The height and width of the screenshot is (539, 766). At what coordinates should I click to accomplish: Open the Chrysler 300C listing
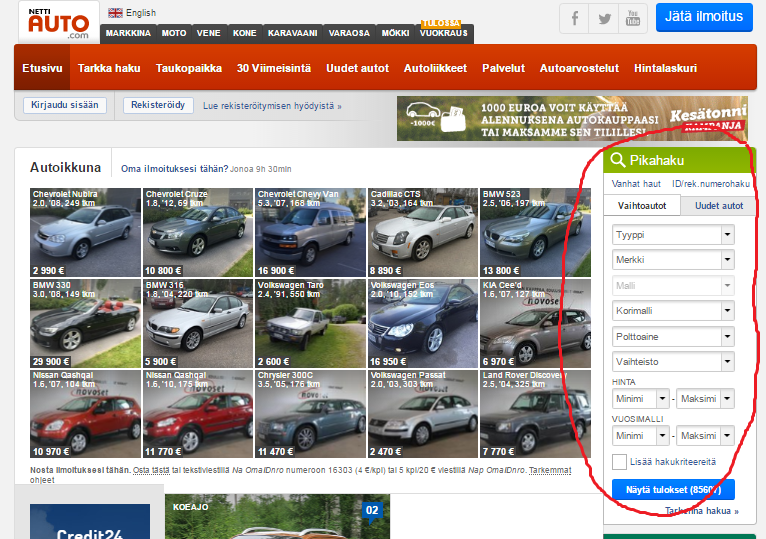click(311, 414)
